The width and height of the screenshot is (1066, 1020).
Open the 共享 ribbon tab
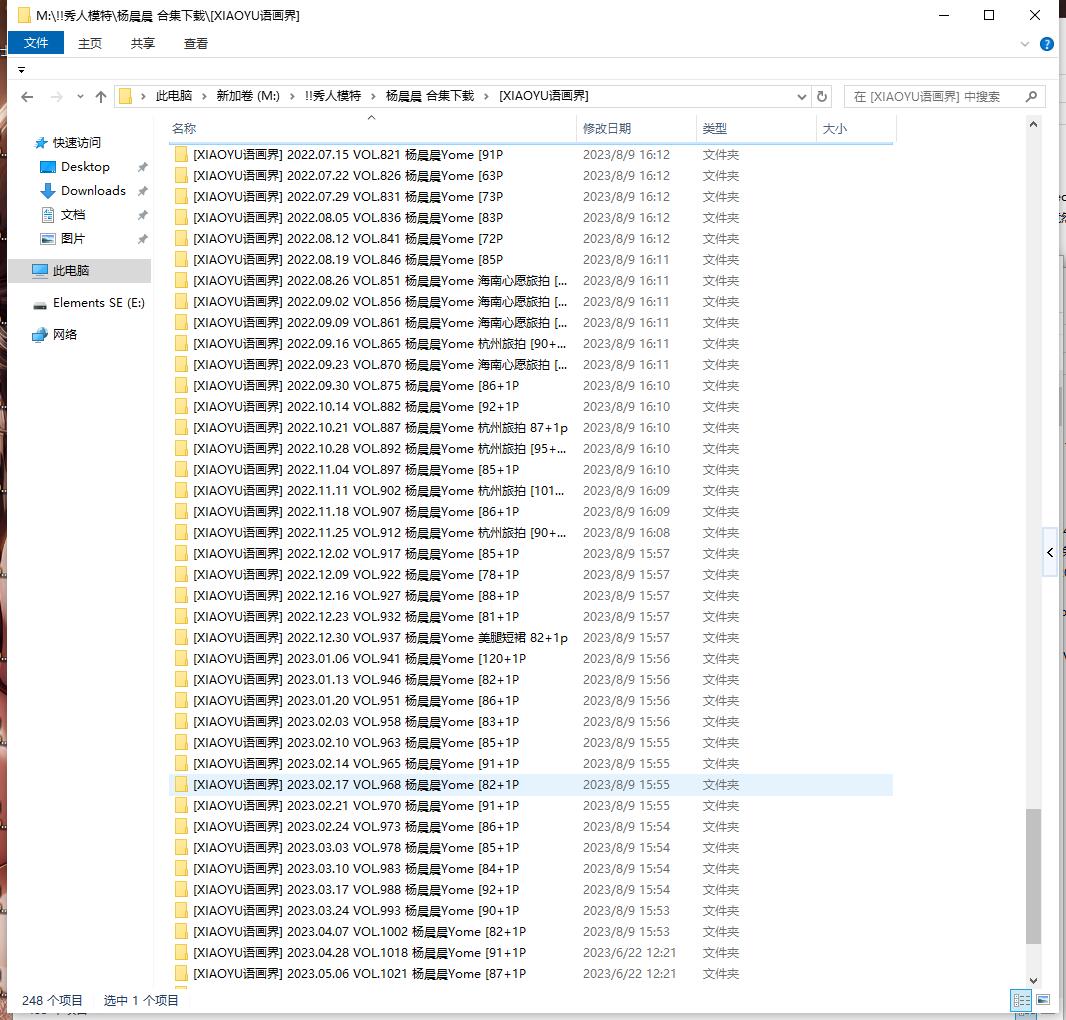(143, 44)
